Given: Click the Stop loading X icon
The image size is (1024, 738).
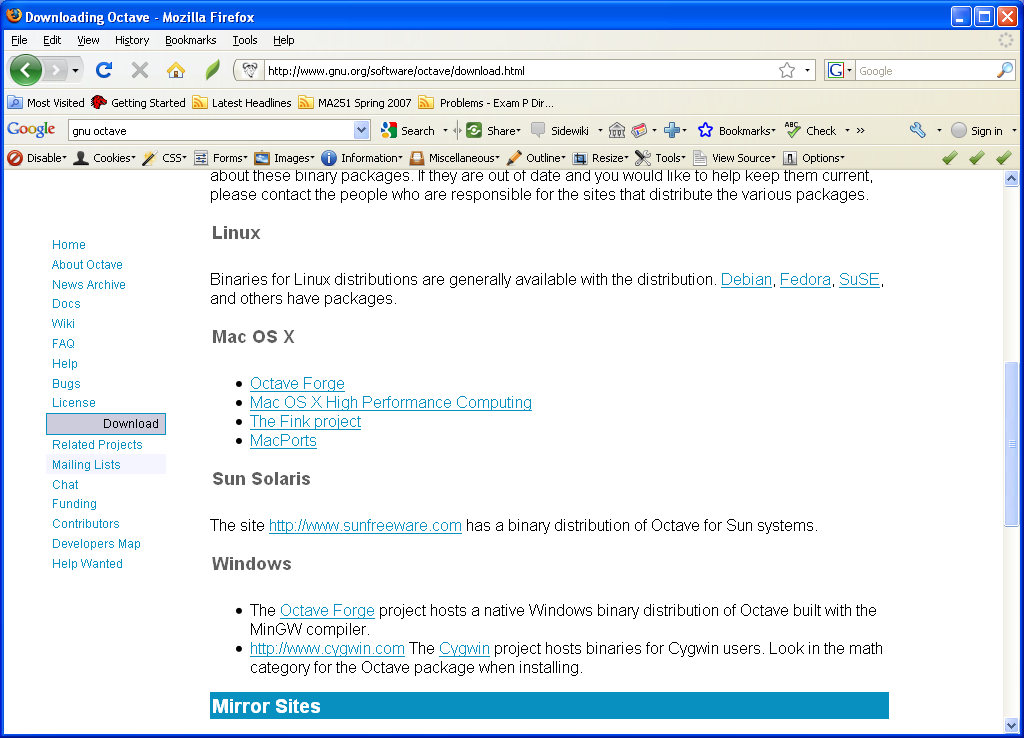Looking at the screenshot, I should pyautogui.click(x=140, y=70).
